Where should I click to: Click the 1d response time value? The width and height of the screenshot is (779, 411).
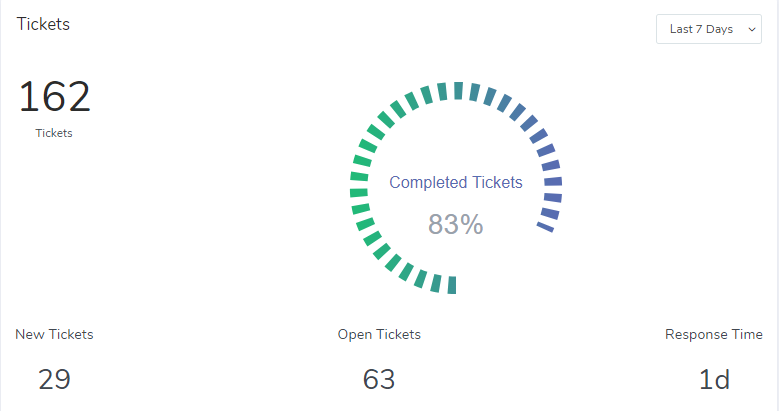click(713, 380)
